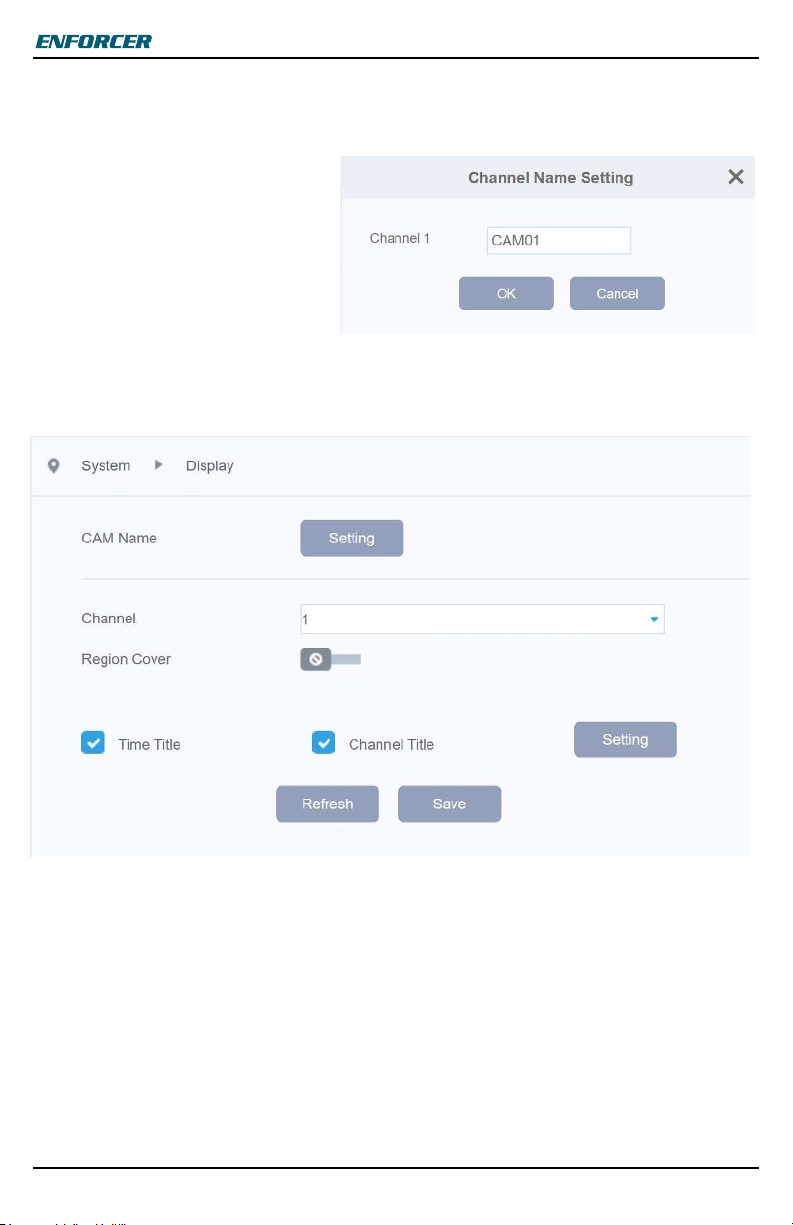Select Display in the breadcrumb

coord(210,466)
